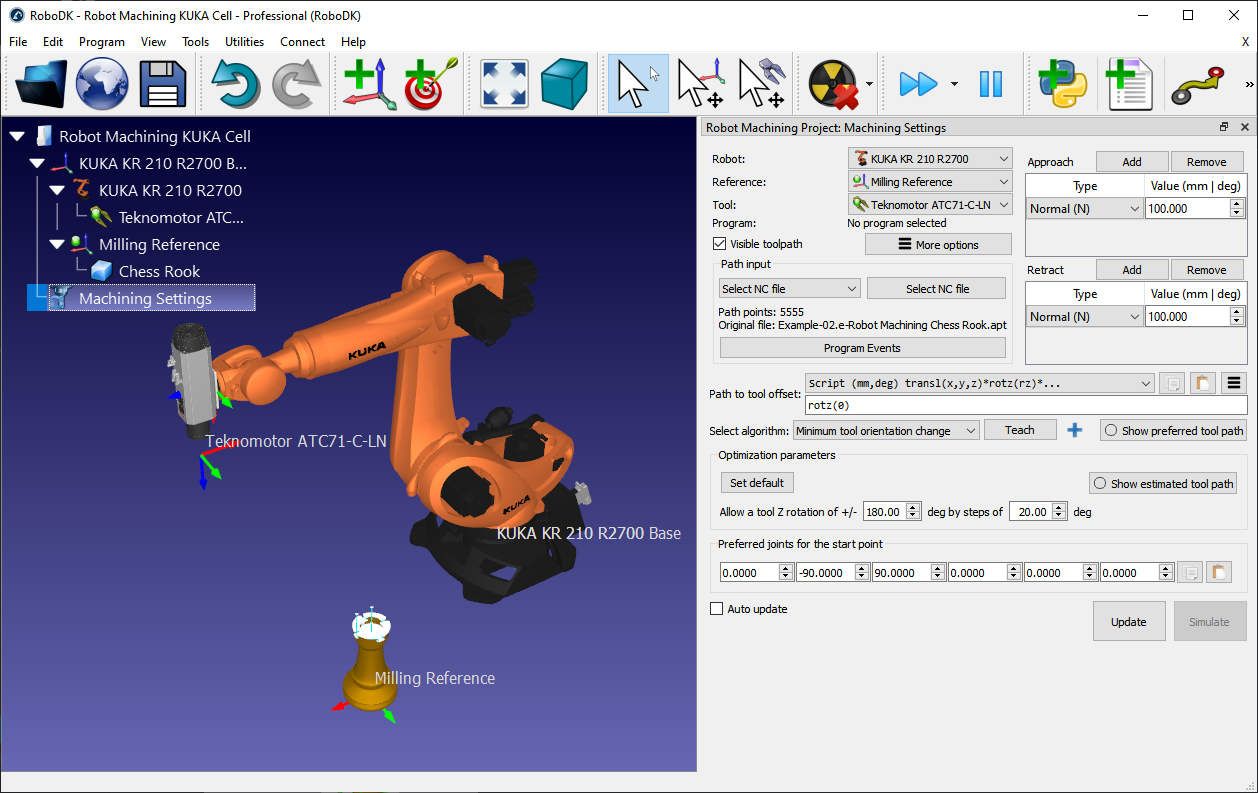Open a new RoboDK station with the globe icon
Screen dimensions: 1258x793
(x=102, y=84)
